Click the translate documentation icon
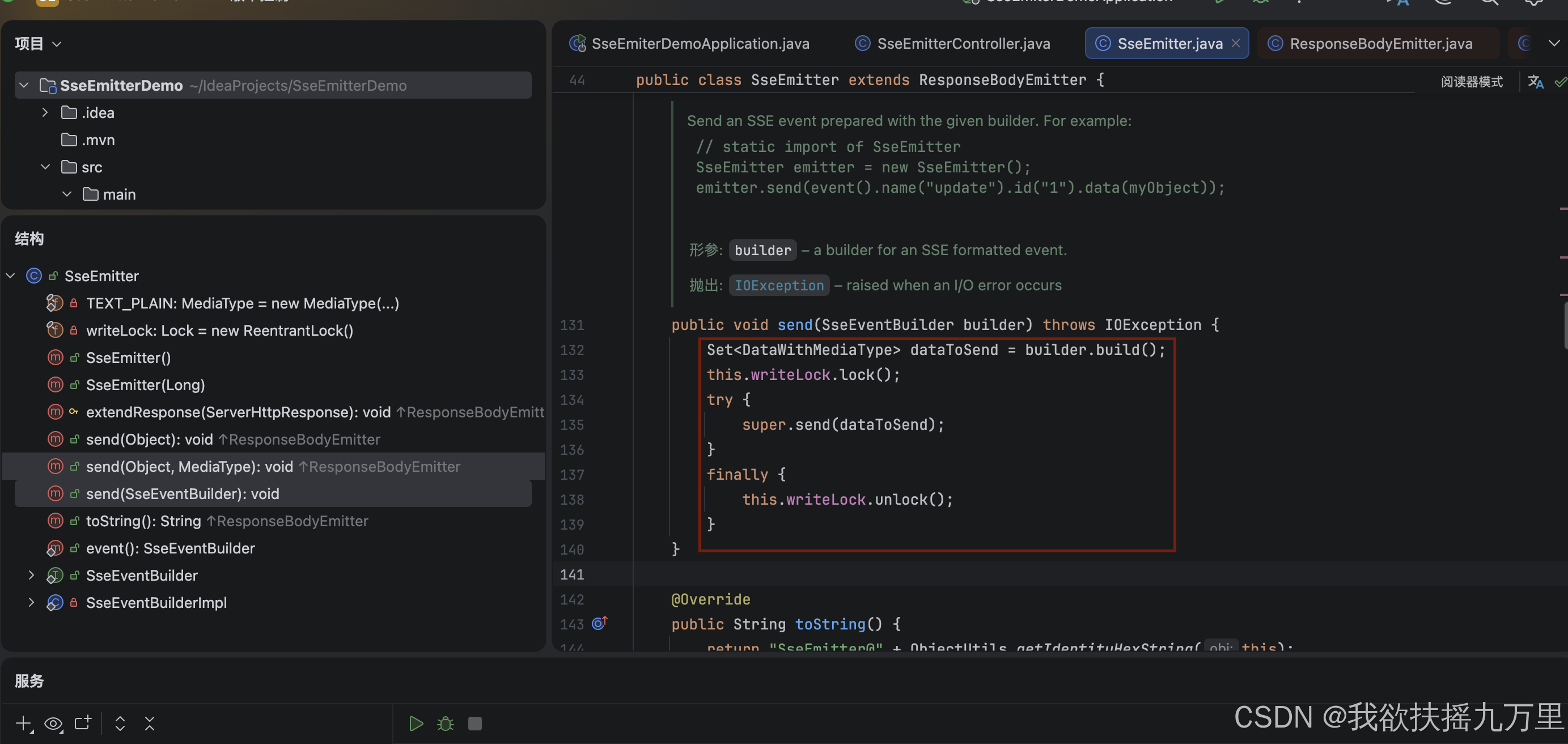 click(1535, 82)
